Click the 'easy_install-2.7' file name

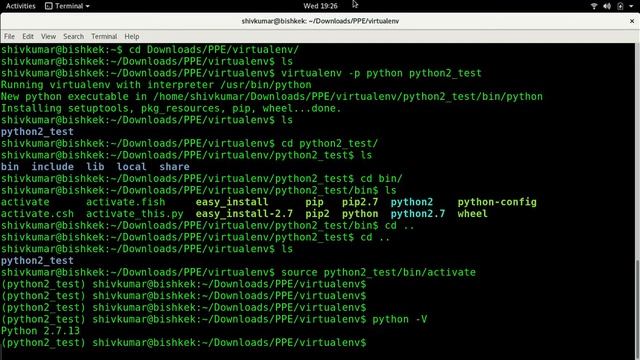pyautogui.click(x=244, y=214)
